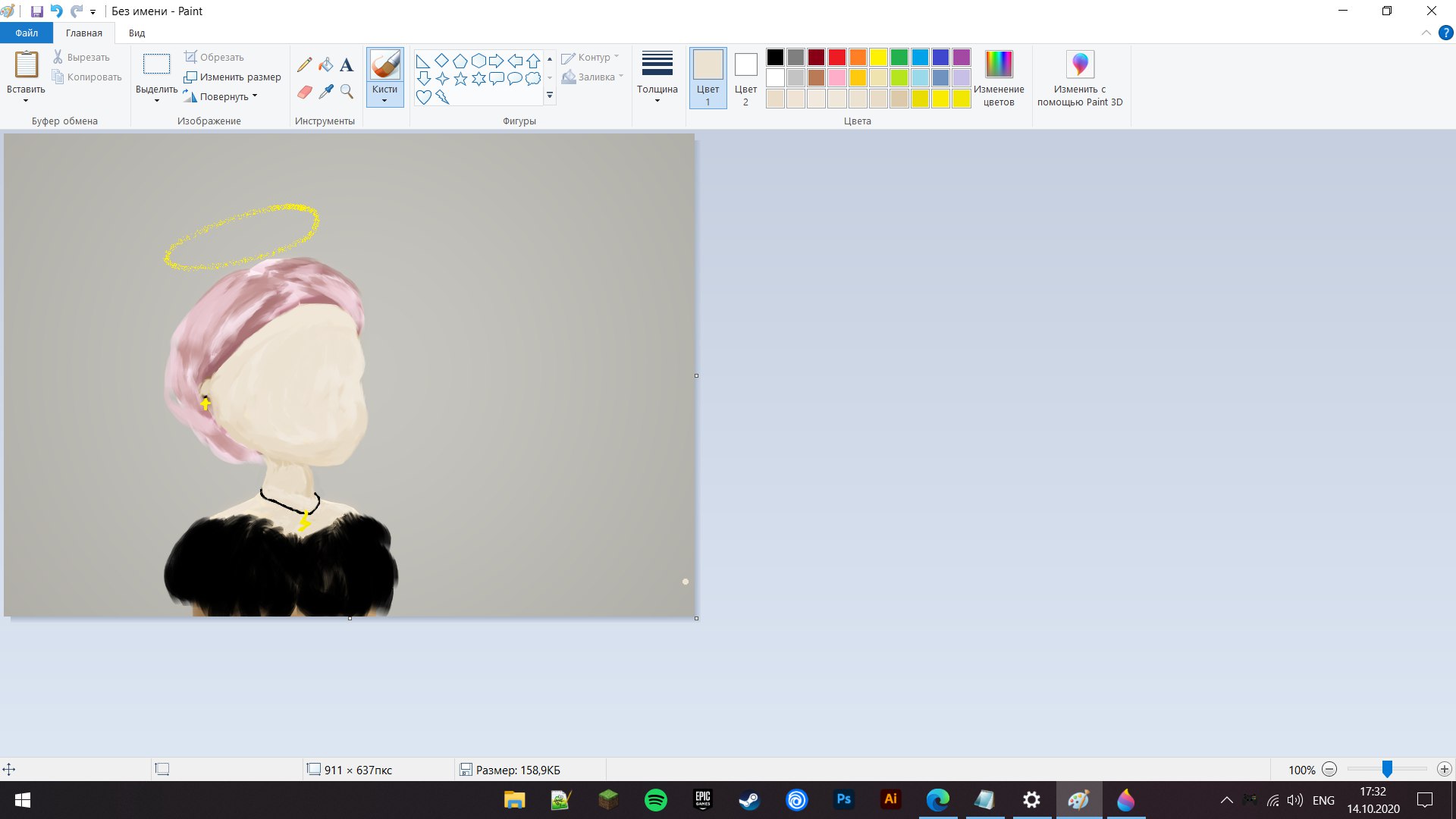Choose the left arrow shape
This screenshot has width=1456, height=819.
tap(515, 61)
